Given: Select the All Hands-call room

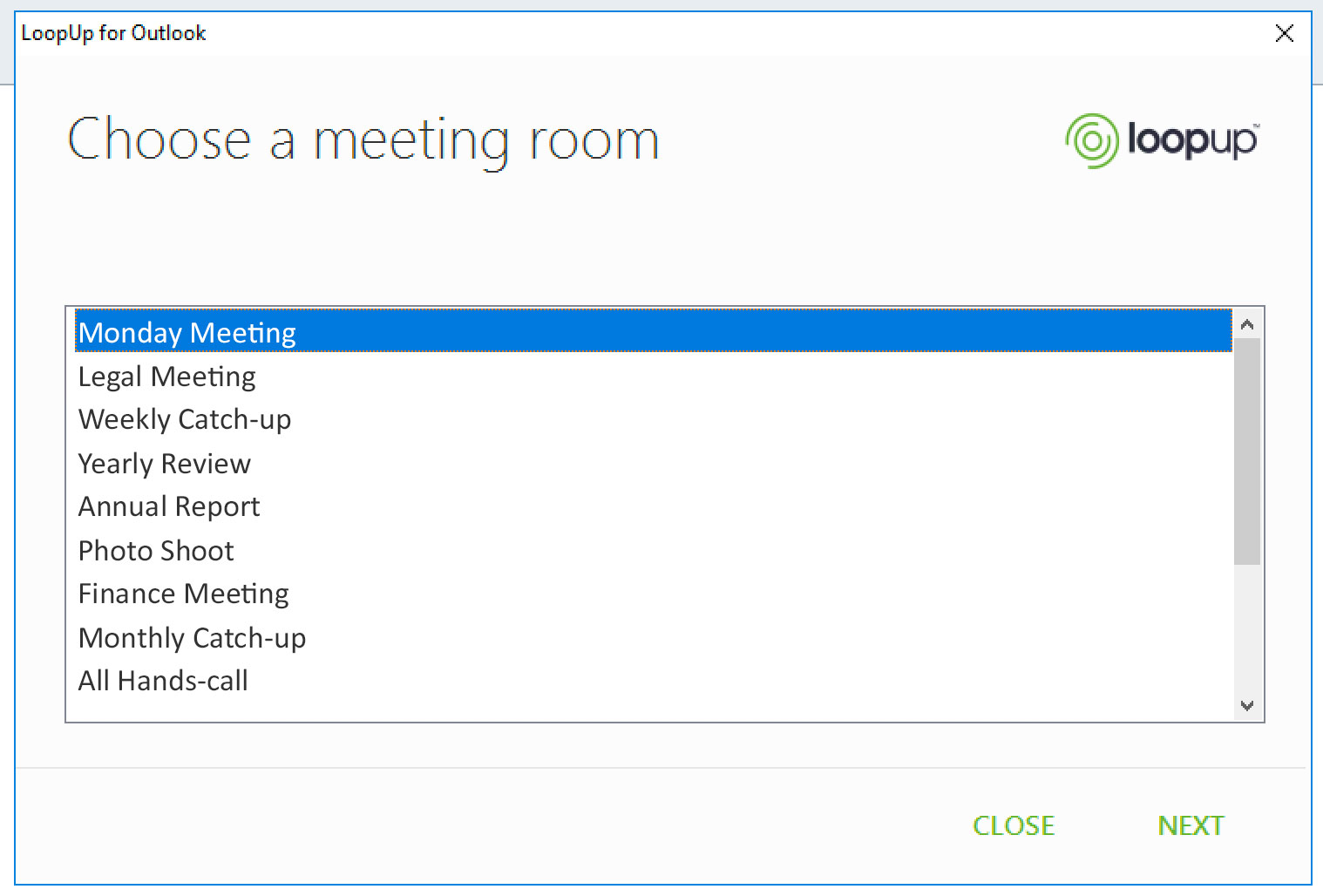Looking at the screenshot, I should (x=163, y=681).
